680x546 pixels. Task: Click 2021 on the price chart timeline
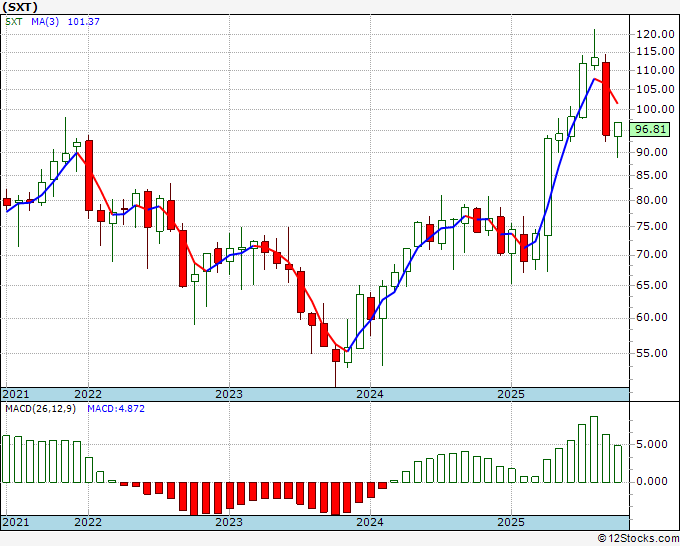pyautogui.click(x=16, y=394)
